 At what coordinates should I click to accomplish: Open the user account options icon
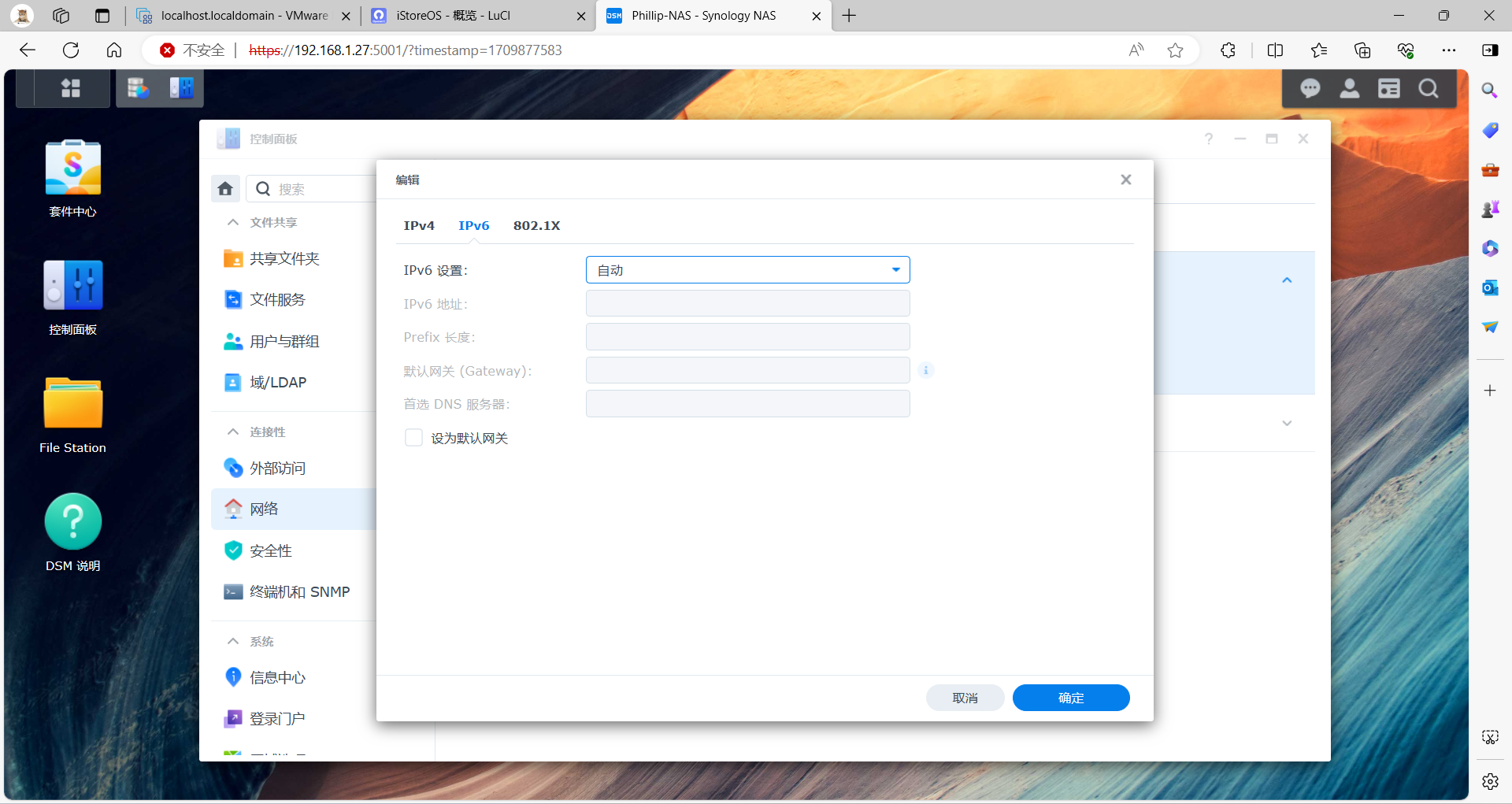(x=1349, y=88)
